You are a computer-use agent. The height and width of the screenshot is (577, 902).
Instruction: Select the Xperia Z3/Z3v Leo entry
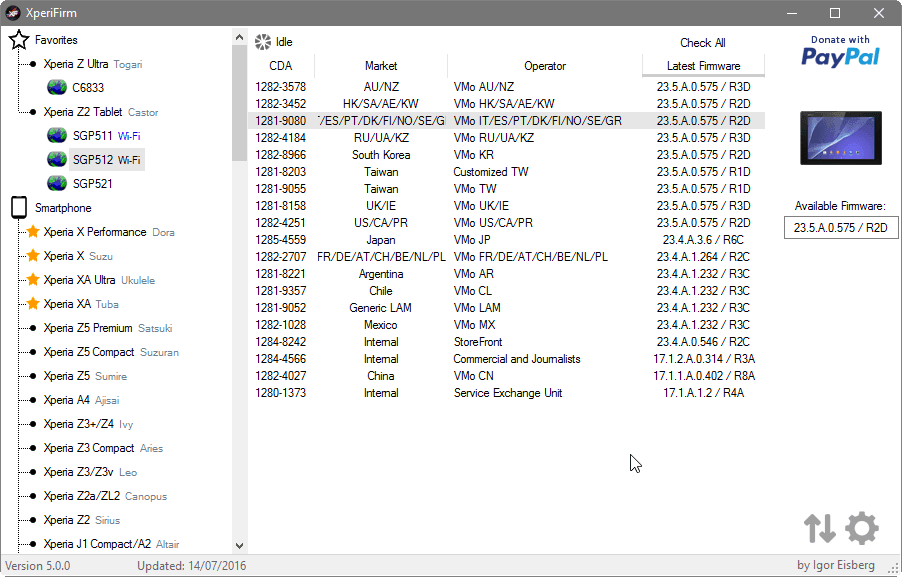coord(90,472)
